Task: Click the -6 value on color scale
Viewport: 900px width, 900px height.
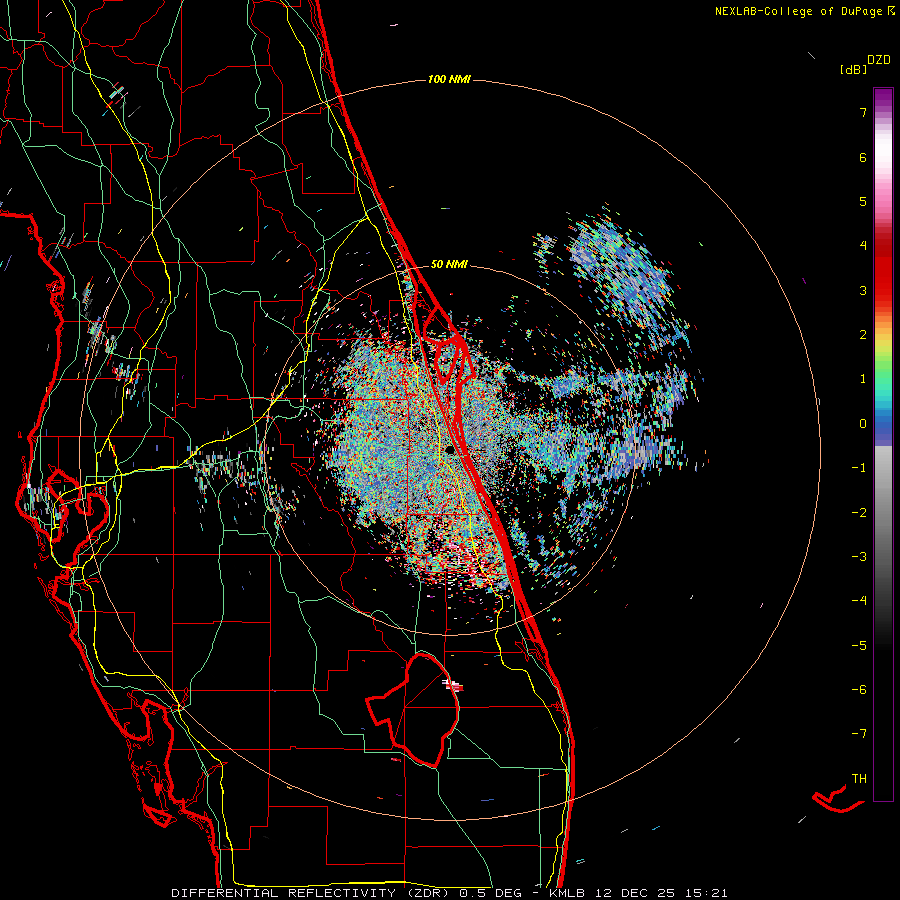Action: click(859, 690)
